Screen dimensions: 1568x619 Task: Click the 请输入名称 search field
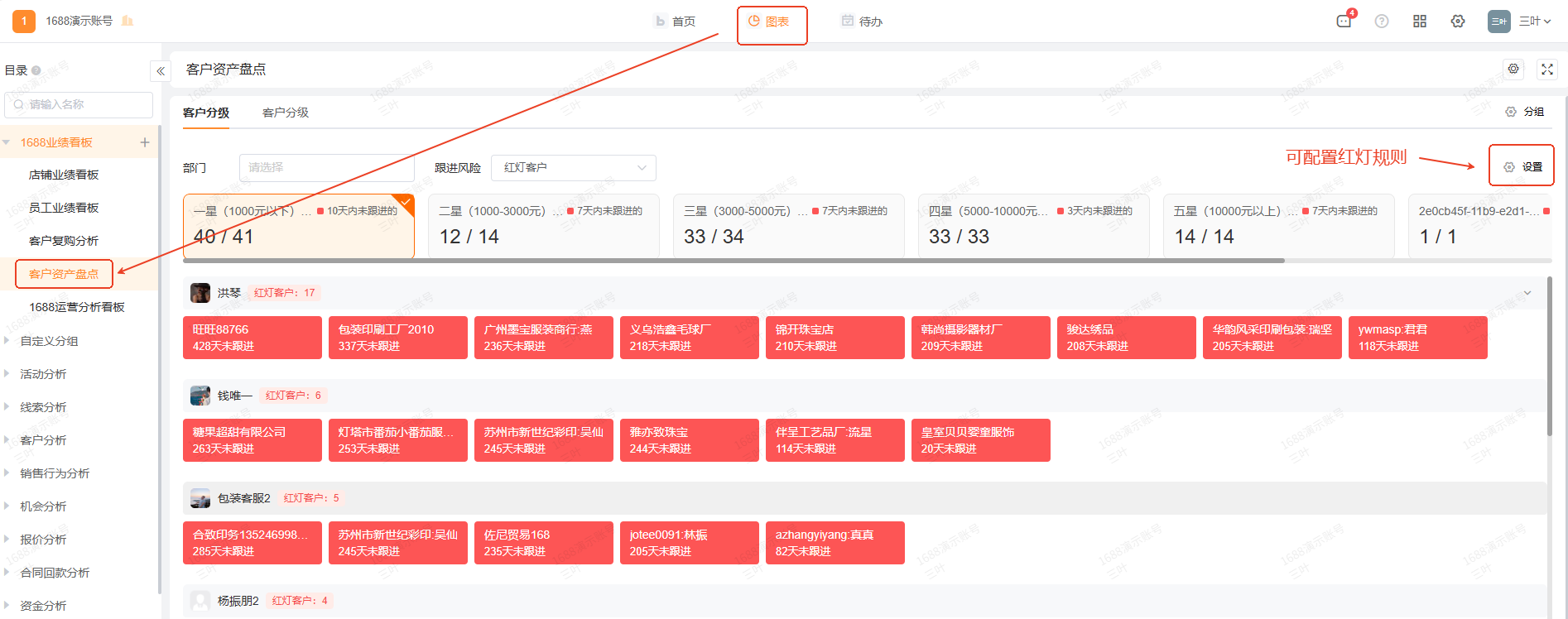tap(79, 104)
